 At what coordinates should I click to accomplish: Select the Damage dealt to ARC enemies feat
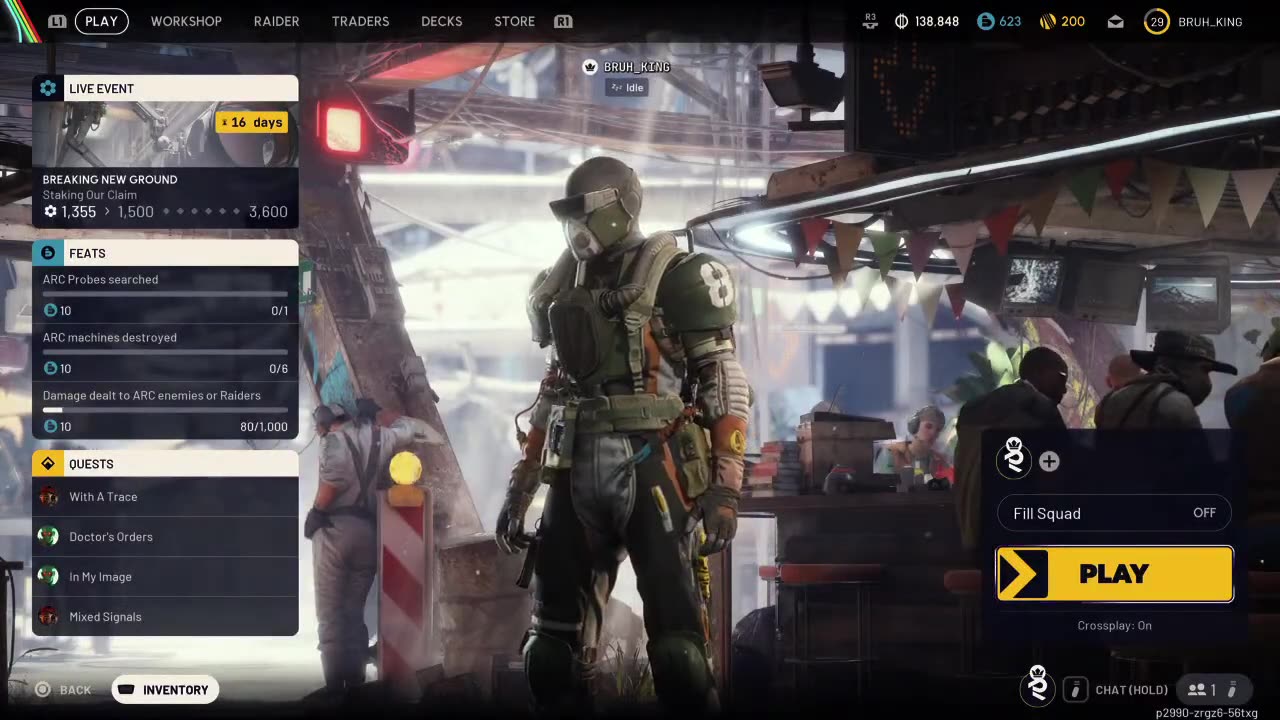165,411
